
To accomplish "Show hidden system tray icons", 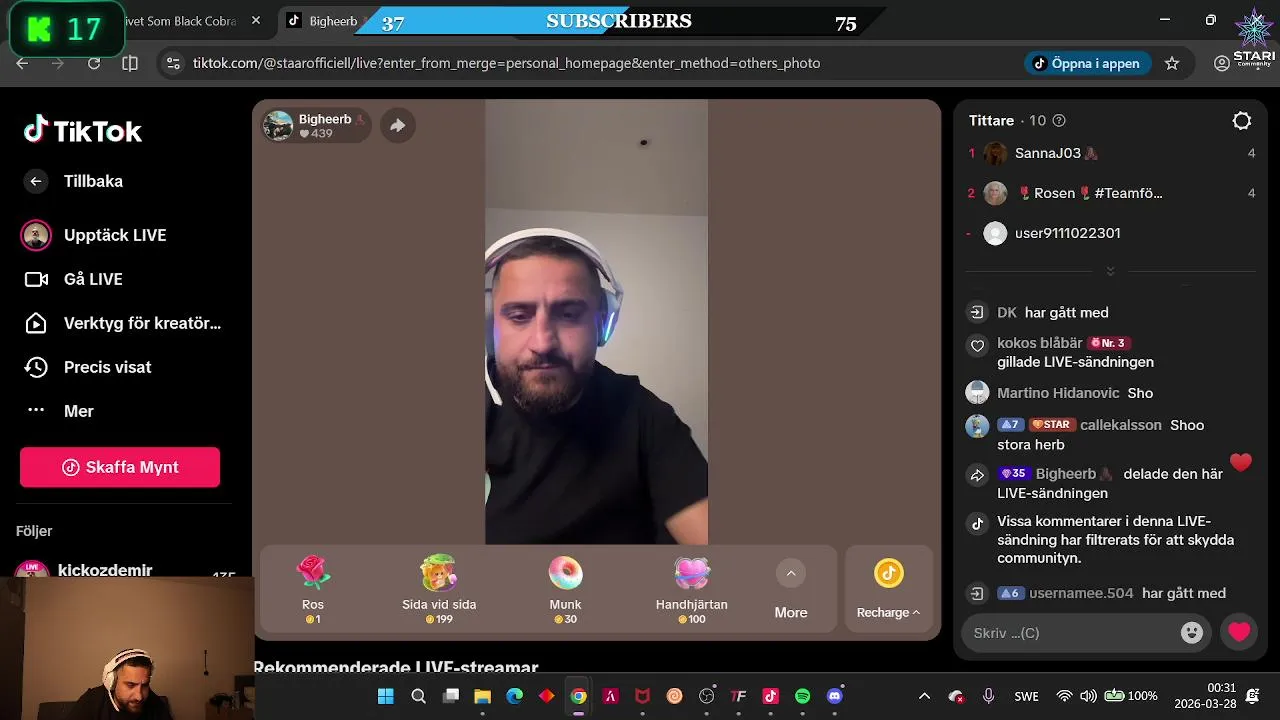I will tap(924, 696).
